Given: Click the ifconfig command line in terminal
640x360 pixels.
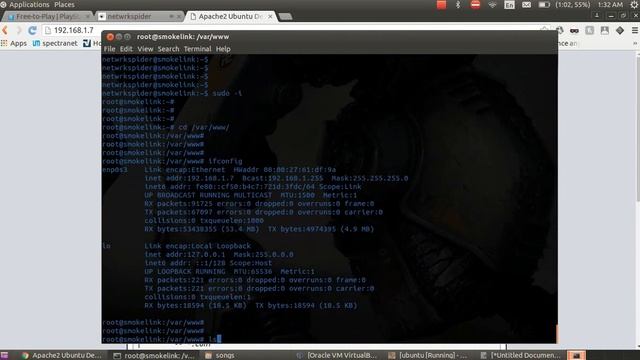Looking at the screenshot, I should point(172,161).
